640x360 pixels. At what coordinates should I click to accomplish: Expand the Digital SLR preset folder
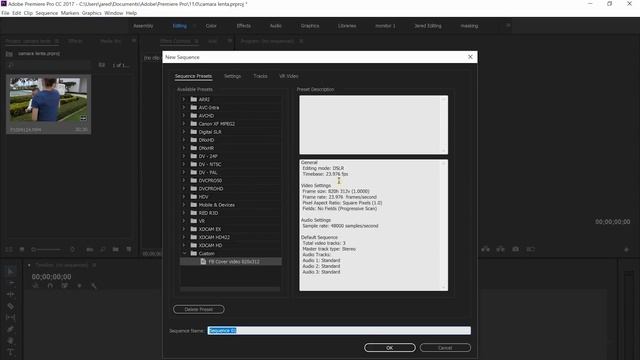coord(184,132)
